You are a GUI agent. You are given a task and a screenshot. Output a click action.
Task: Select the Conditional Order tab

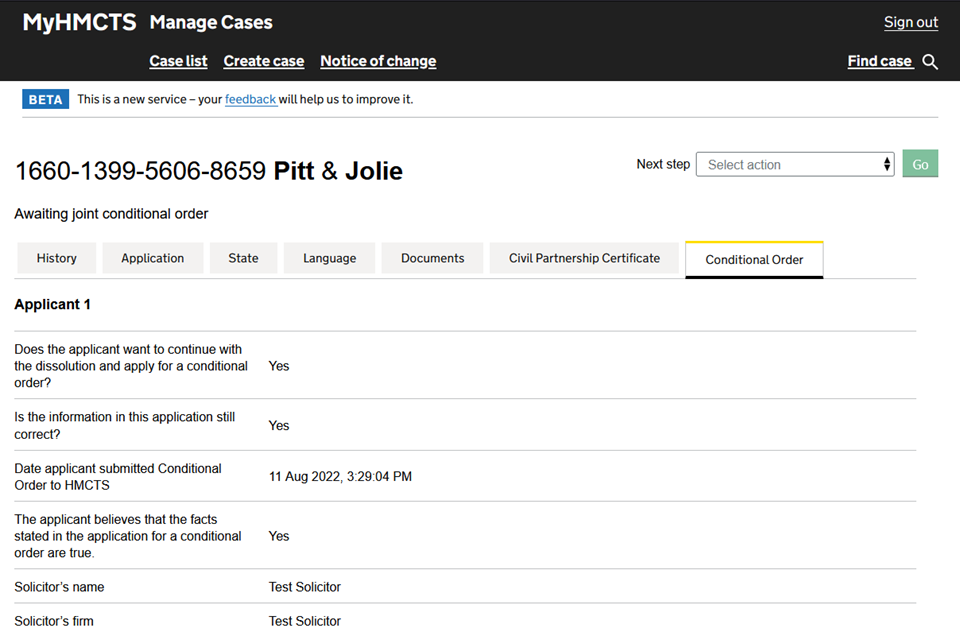click(x=754, y=260)
